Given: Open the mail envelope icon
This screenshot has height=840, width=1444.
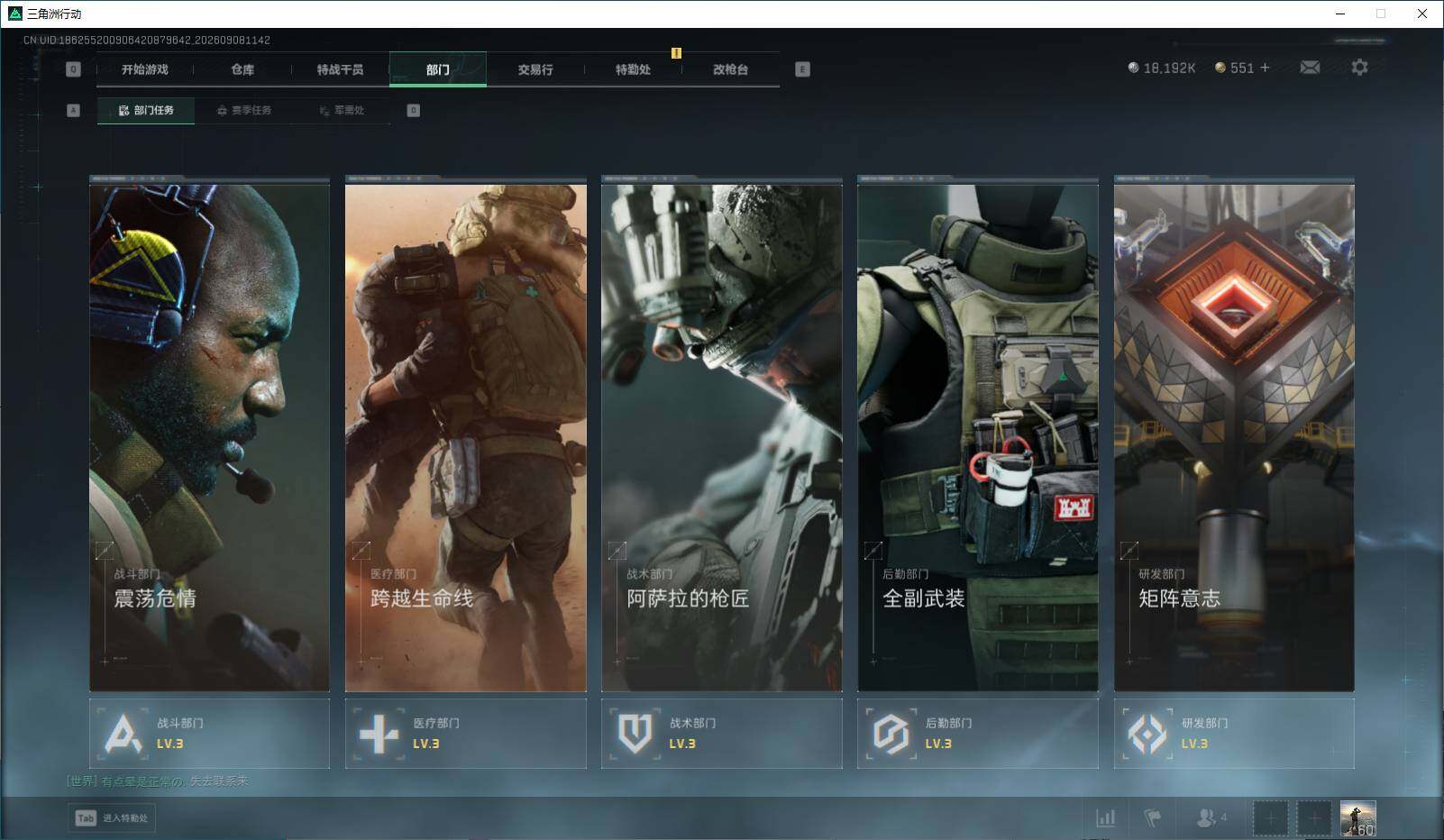Looking at the screenshot, I should [x=1310, y=68].
